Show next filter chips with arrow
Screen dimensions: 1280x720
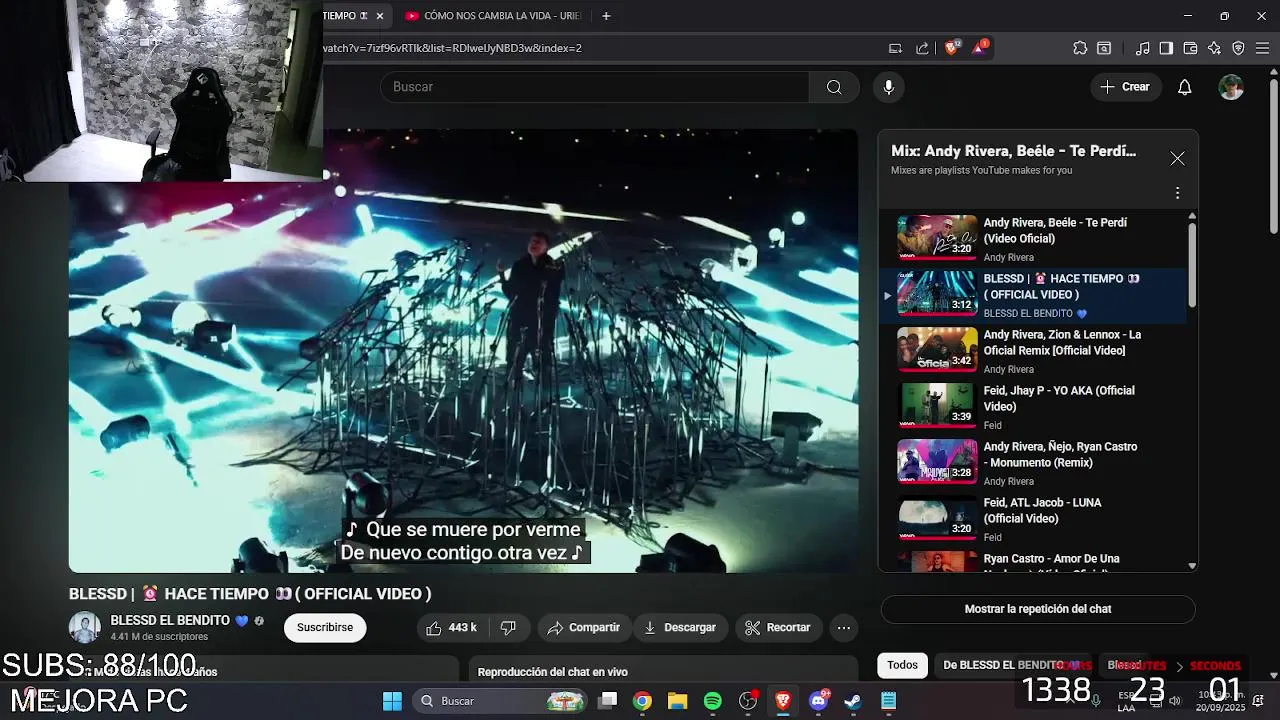(x=1179, y=666)
